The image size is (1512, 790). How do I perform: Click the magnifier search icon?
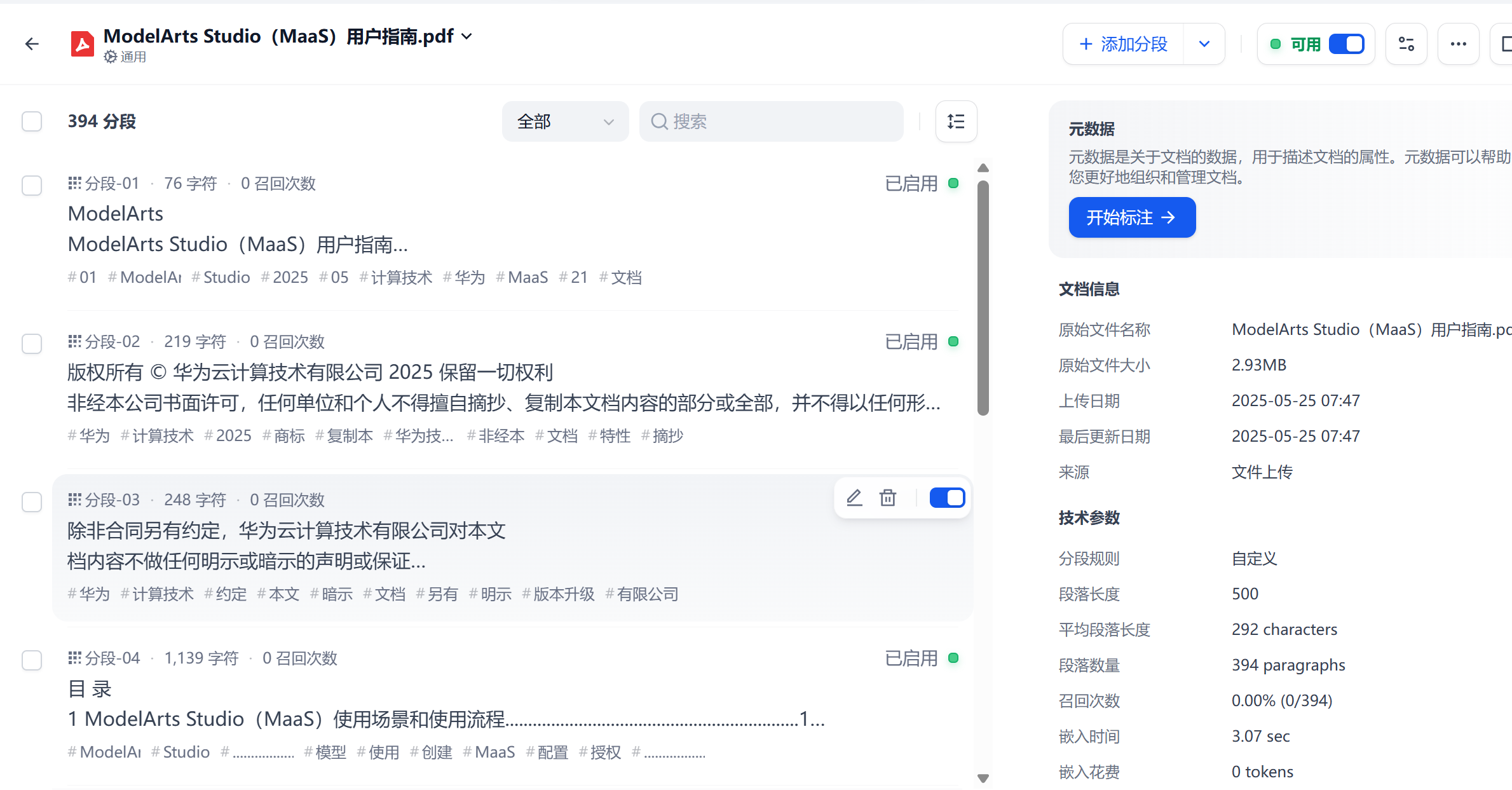(659, 121)
